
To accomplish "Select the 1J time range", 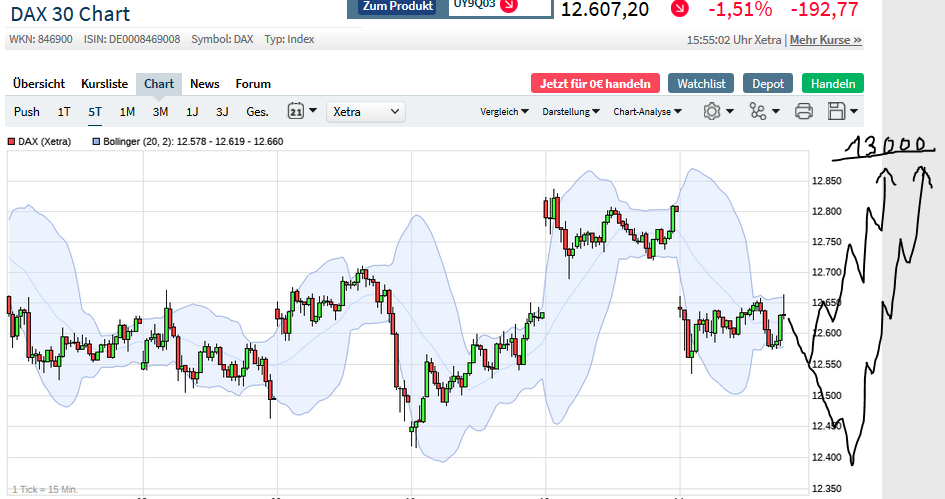I will 192,111.
